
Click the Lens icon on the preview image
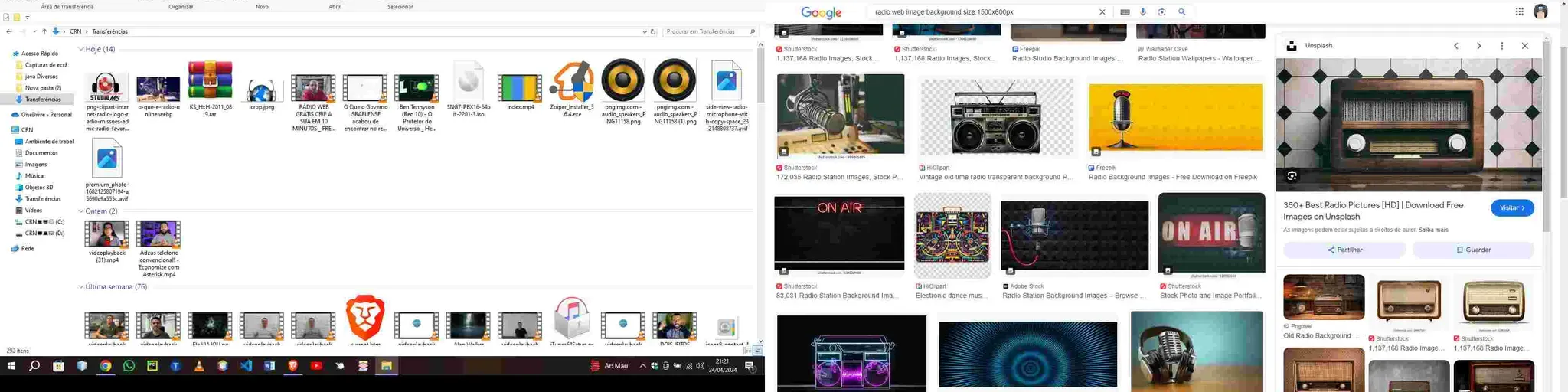tap(1292, 176)
